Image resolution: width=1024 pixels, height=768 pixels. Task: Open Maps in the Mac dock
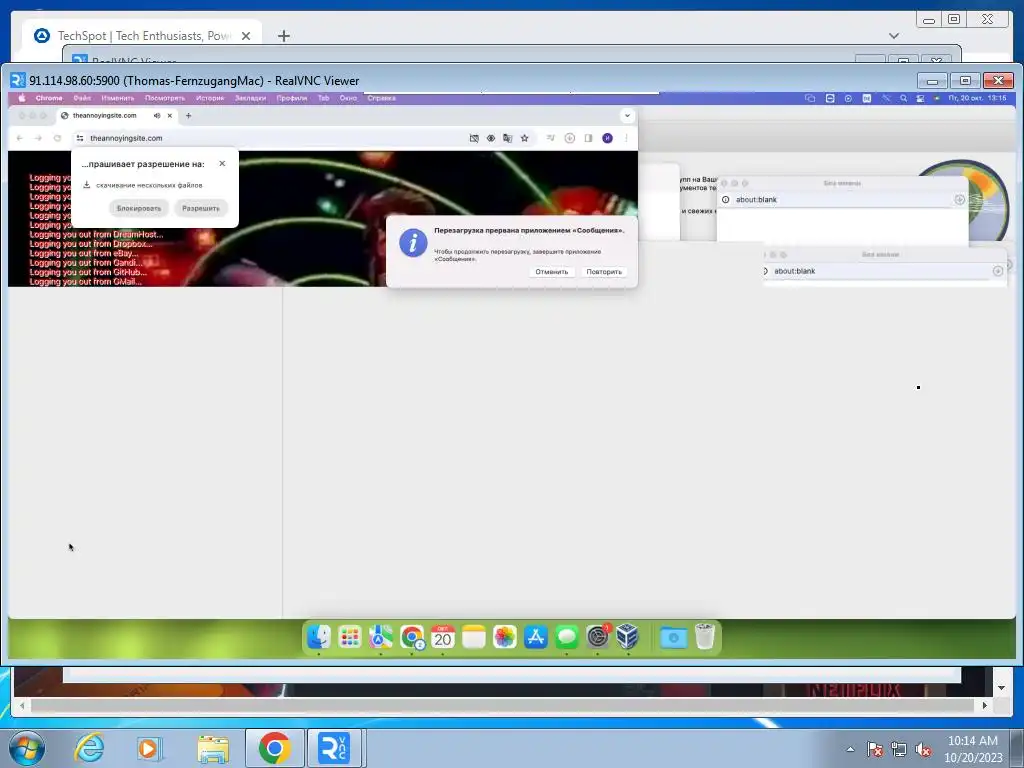tap(381, 637)
